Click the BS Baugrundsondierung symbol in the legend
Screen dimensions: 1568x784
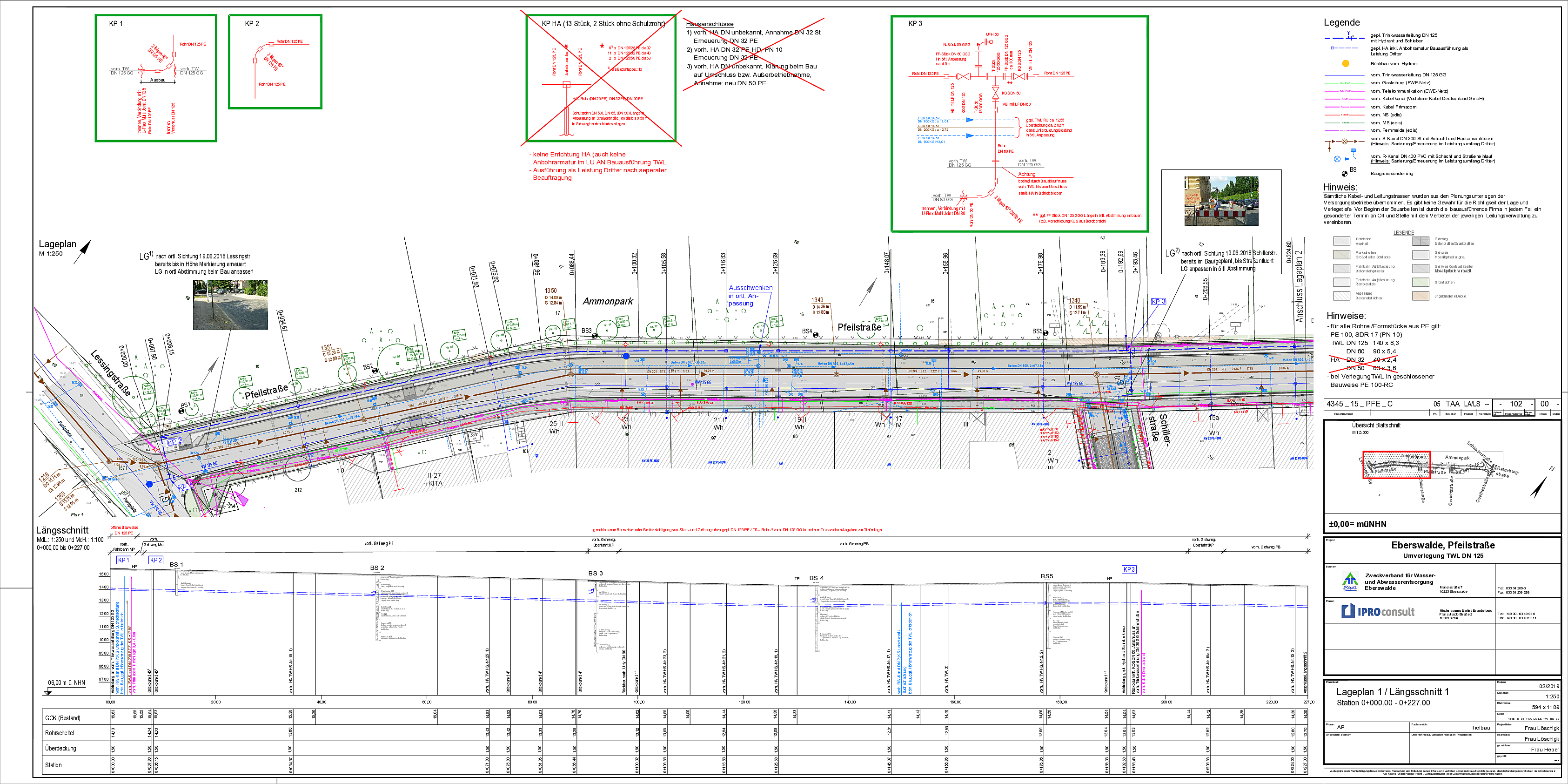click(1345, 174)
